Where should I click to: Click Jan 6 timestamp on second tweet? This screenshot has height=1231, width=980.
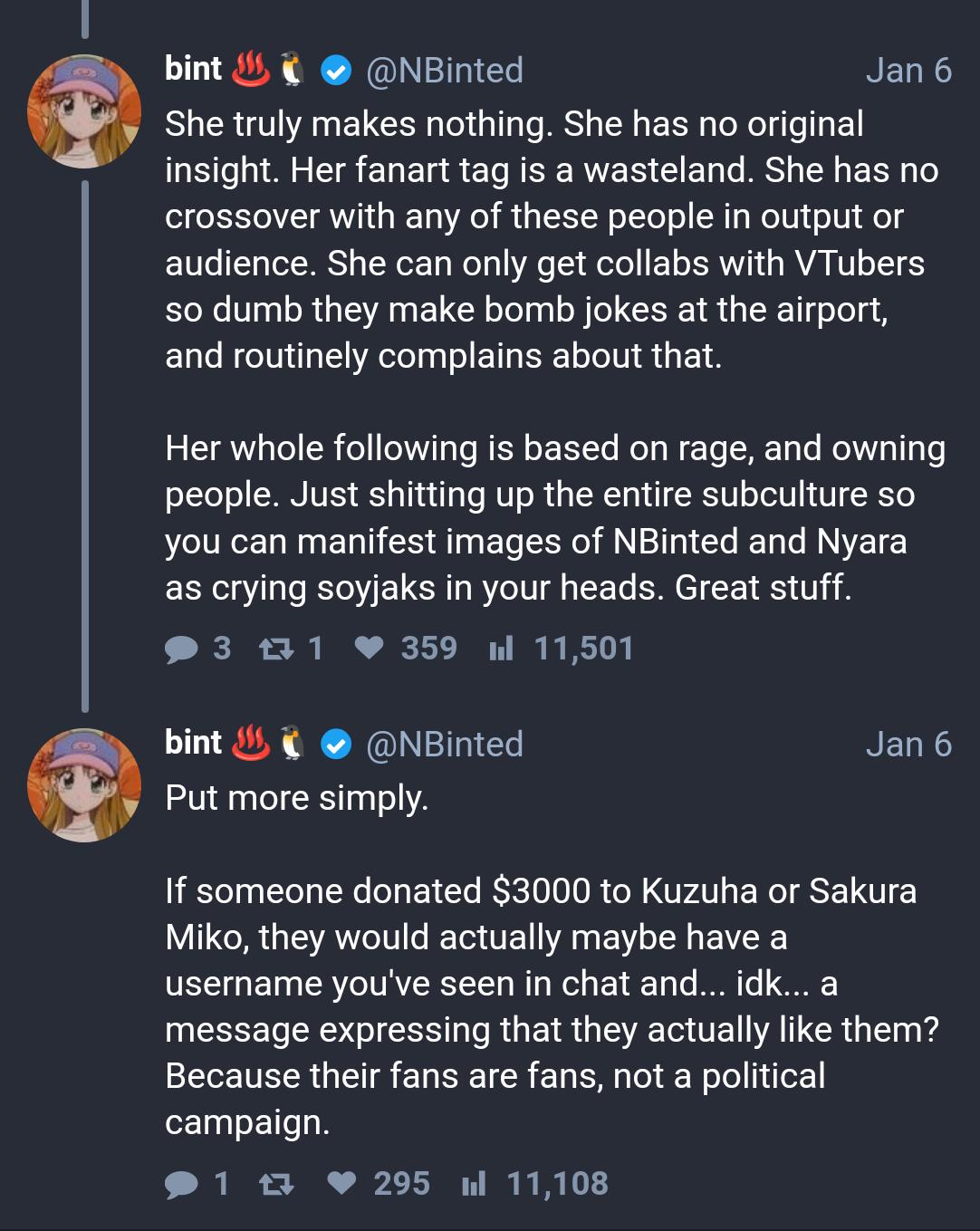pos(908,745)
